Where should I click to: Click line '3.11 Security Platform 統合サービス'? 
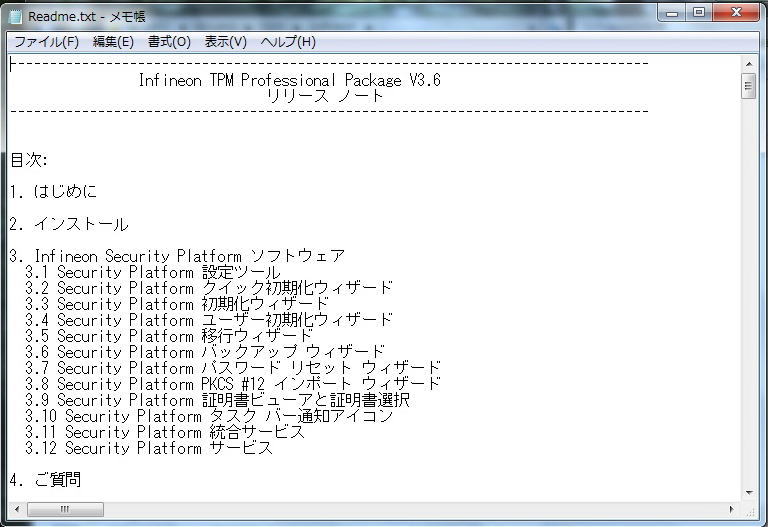coord(165,432)
